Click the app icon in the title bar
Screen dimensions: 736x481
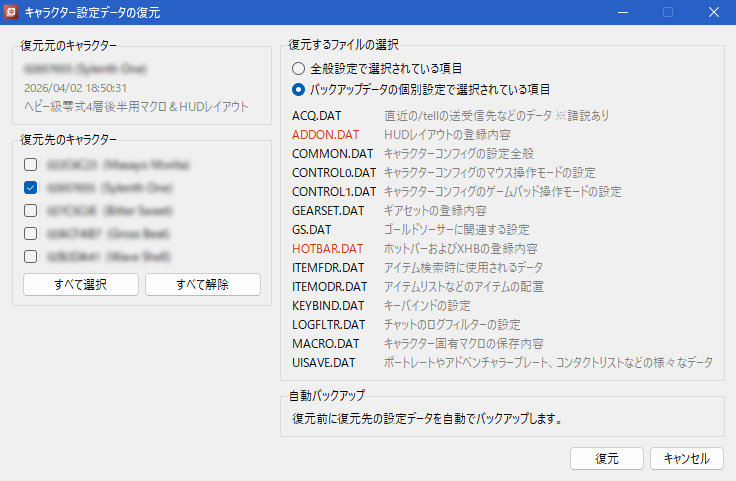[x=12, y=13]
